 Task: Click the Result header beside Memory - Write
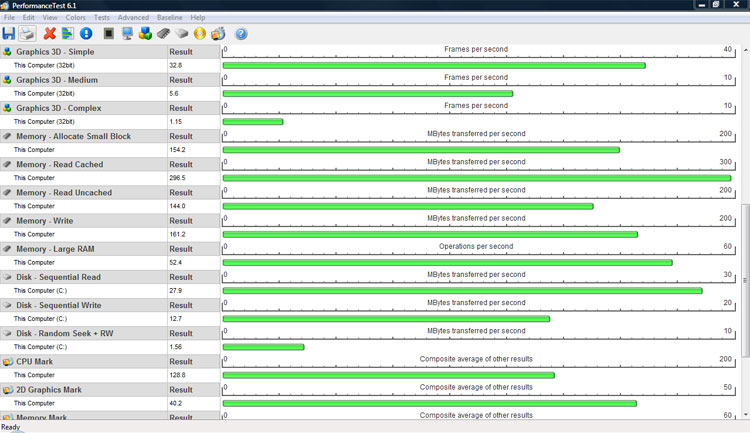click(181, 221)
